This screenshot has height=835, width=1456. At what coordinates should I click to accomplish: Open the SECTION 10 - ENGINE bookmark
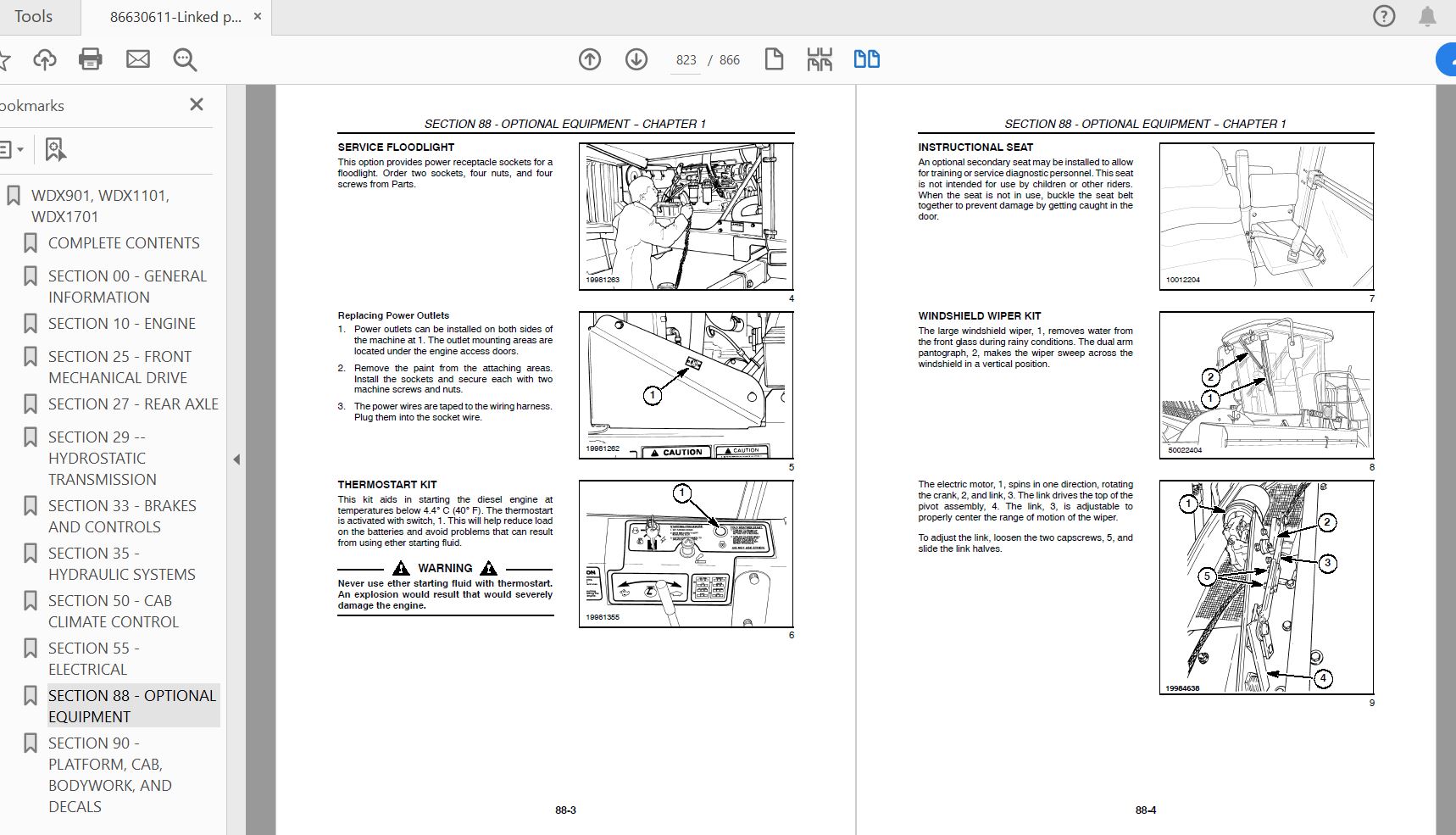point(121,324)
